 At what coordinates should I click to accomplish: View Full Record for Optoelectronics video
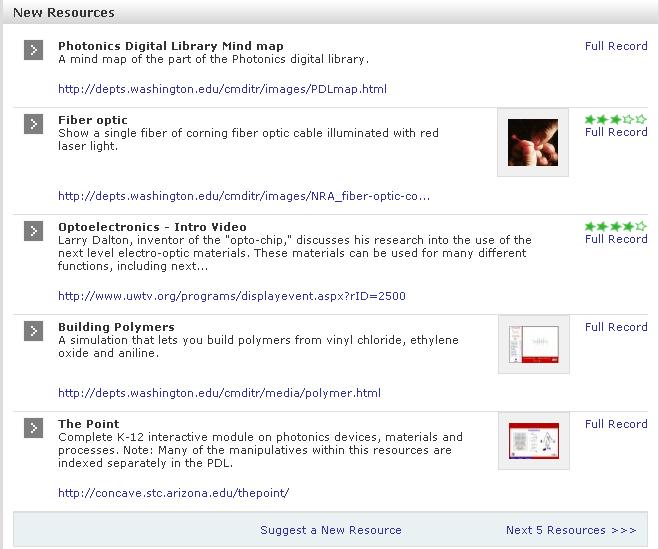[x=616, y=239]
